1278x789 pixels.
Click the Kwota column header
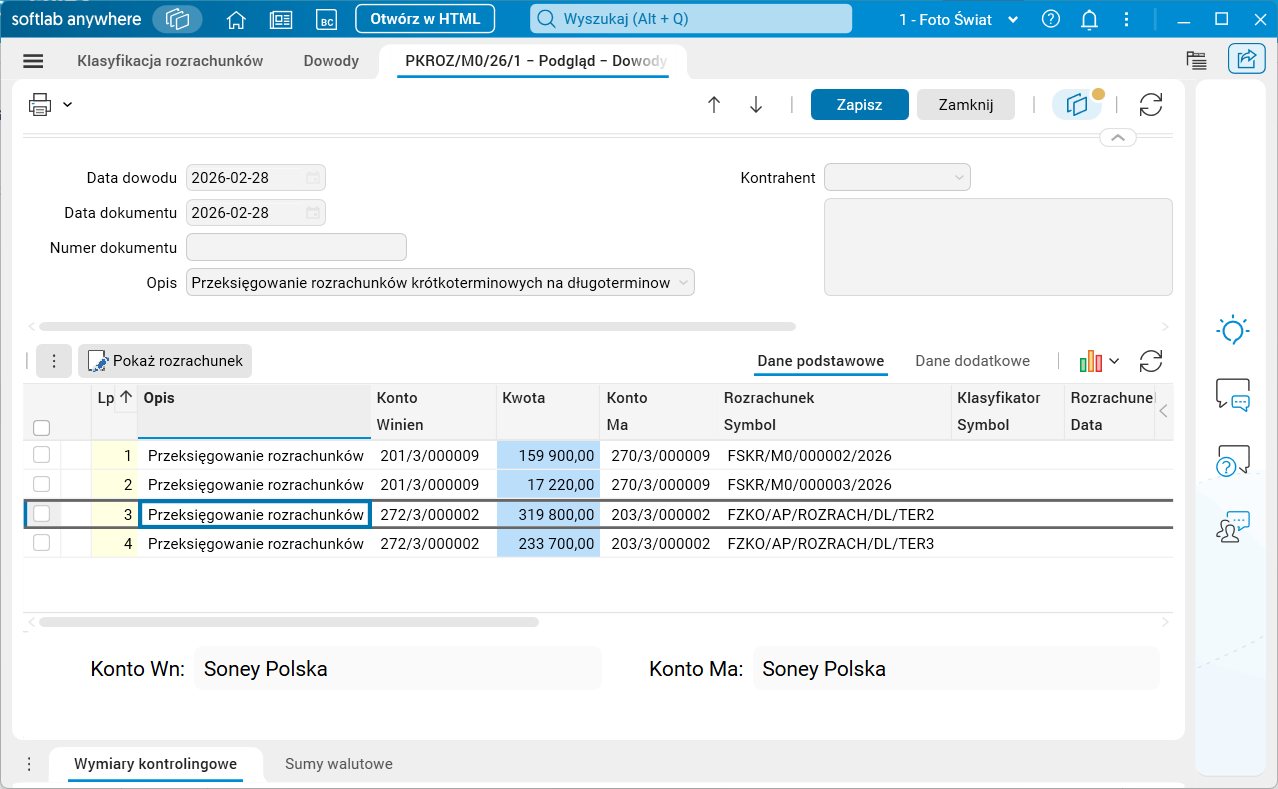548,411
